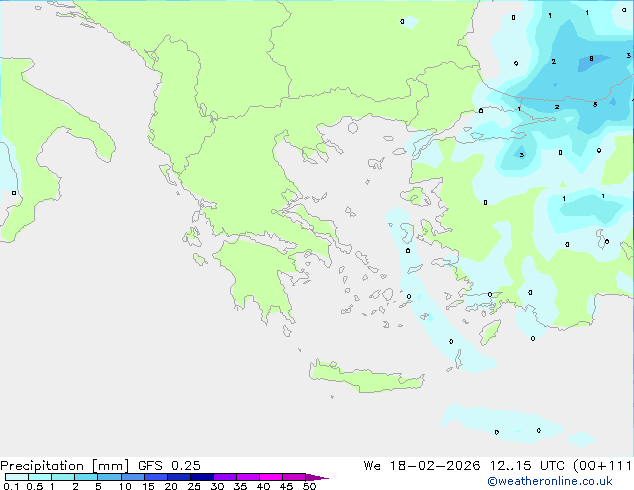Pick the 15–20 mm blue legend swatch
The width and height of the screenshot is (634, 490).
155,477
